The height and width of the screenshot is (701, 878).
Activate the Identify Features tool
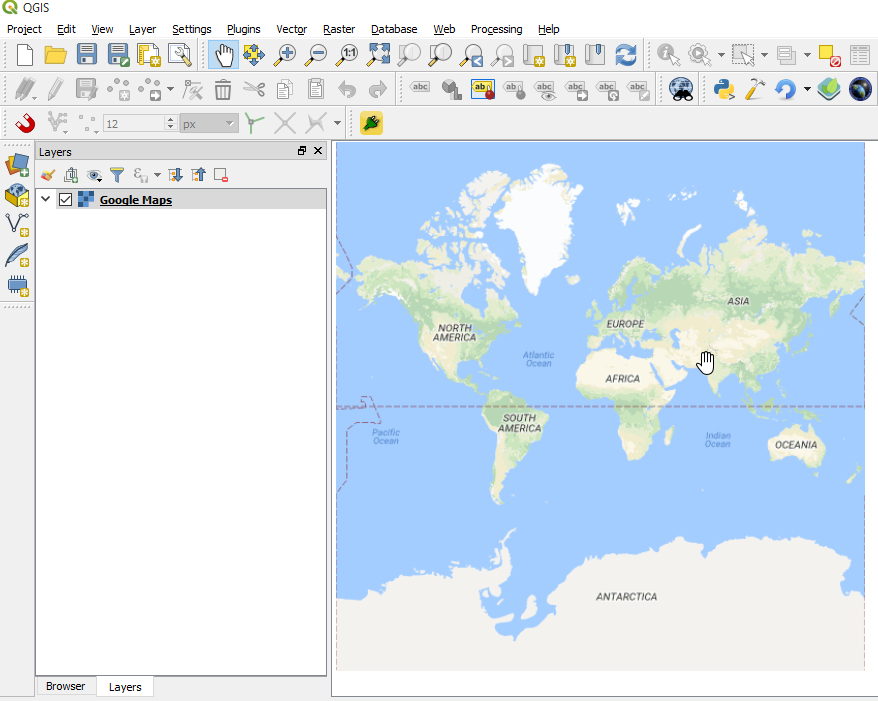click(668, 56)
